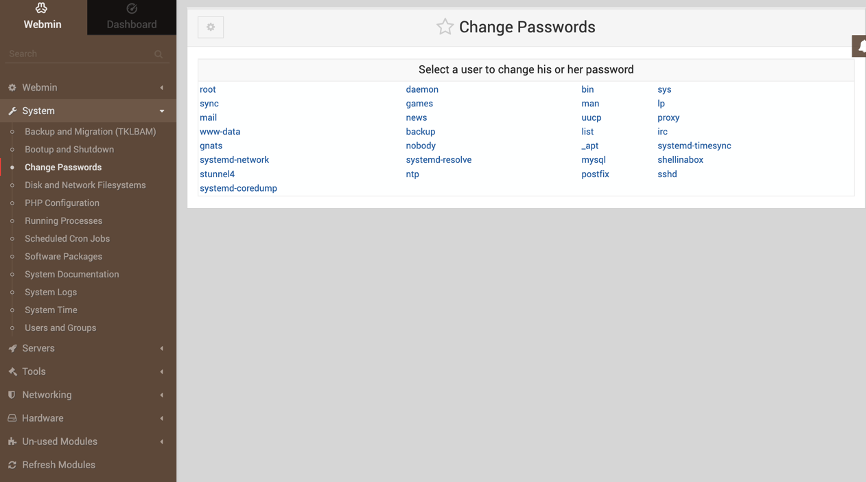866x482 pixels.
Task: Open Scheduled Cron Jobs
Action: (67, 239)
